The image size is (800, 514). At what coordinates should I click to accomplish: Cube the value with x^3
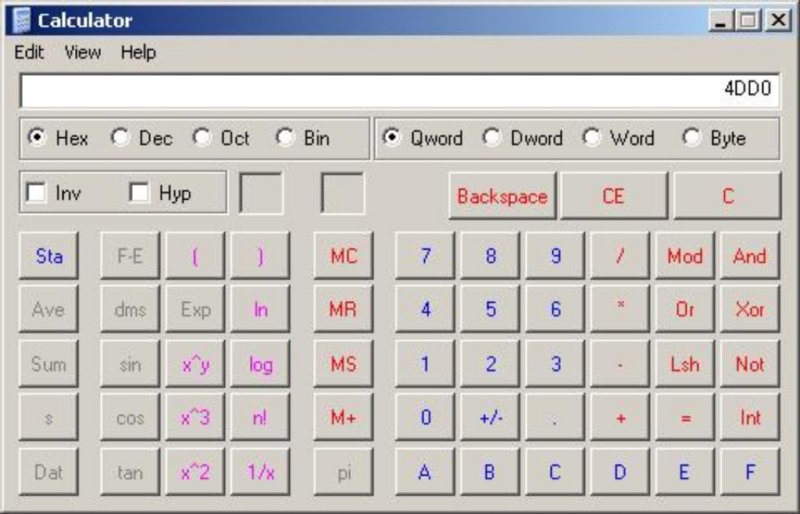click(195, 418)
